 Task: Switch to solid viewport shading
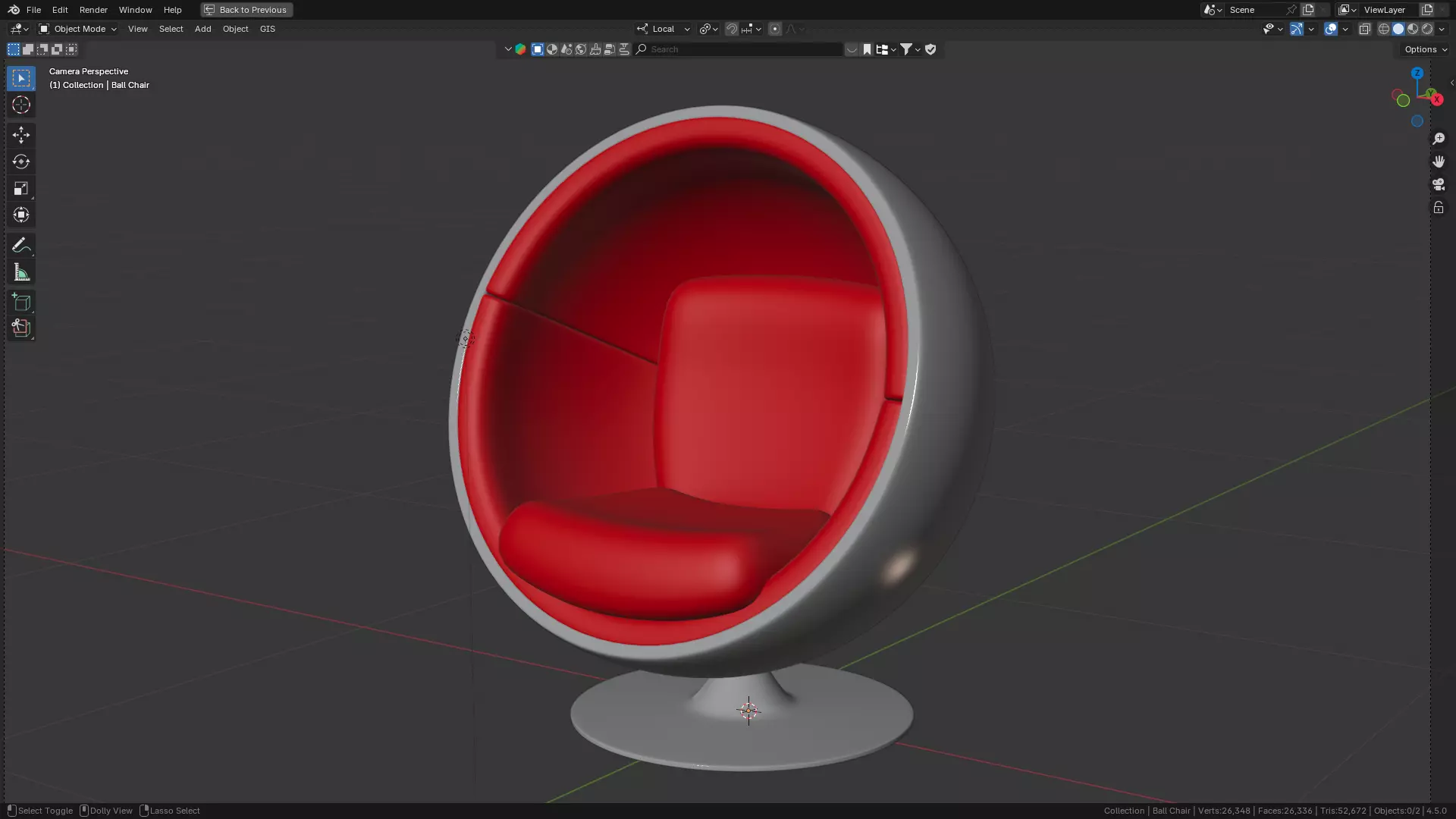click(1398, 29)
